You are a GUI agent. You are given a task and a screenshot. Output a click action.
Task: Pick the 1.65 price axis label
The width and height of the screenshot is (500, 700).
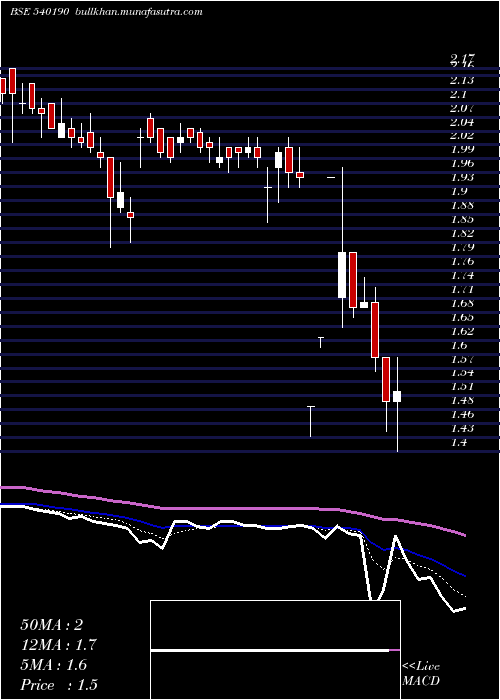tap(462, 317)
